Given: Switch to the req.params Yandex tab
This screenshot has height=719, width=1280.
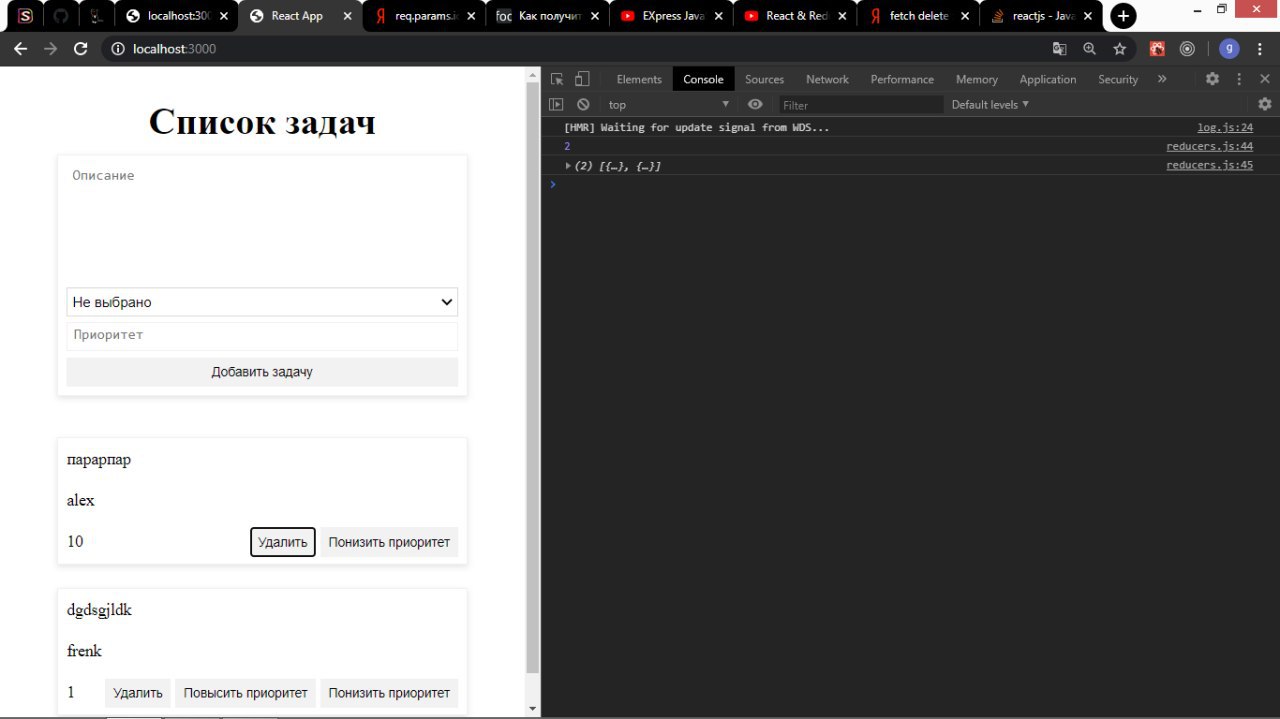Looking at the screenshot, I should pyautogui.click(x=423, y=16).
